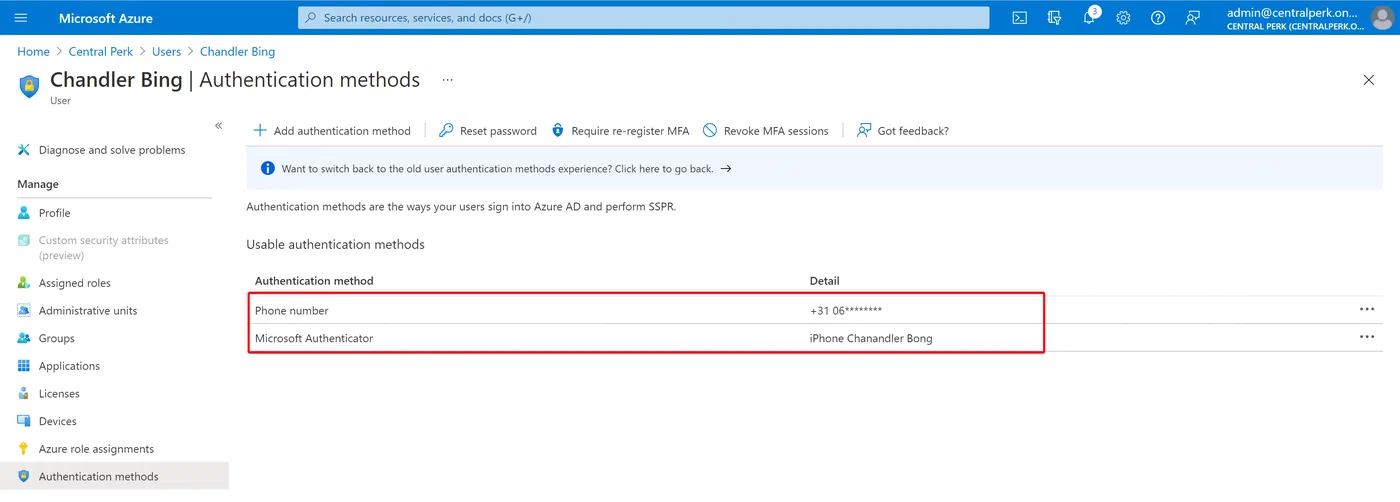Image resolution: width=1400 pixels, height=502 pixels.
Task: Click the Devices icon in sidebar
Action: (24, 421)
